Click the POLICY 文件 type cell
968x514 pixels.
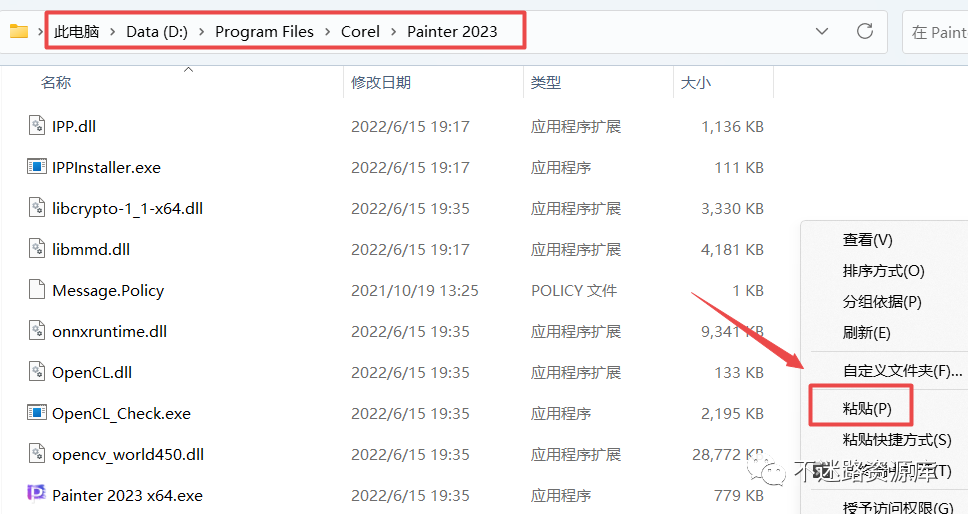(574, 290)
